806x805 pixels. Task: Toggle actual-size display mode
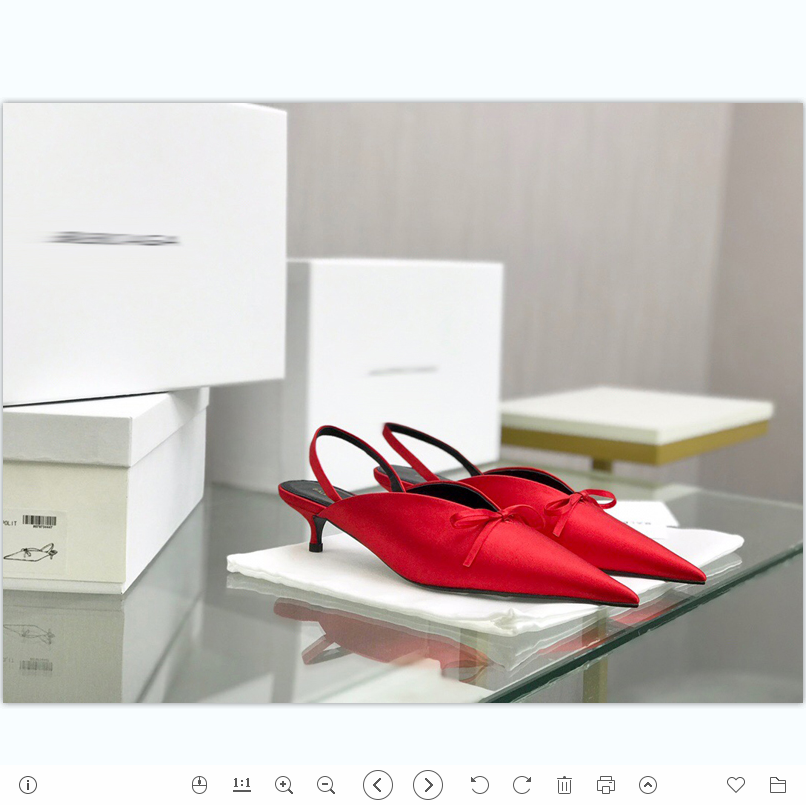pyautogui.click(x=241, y=785)
